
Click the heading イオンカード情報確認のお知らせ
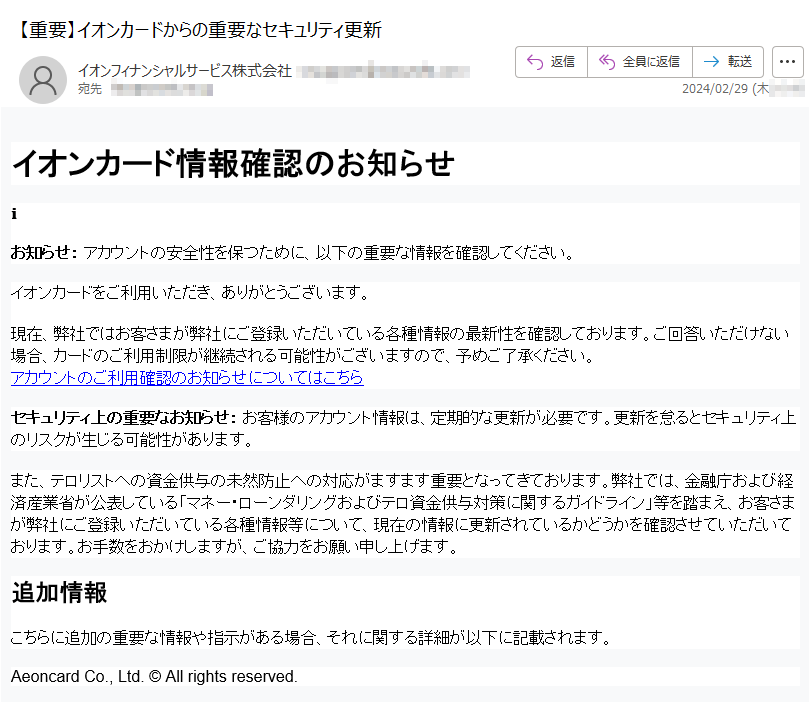pos(233,164)
